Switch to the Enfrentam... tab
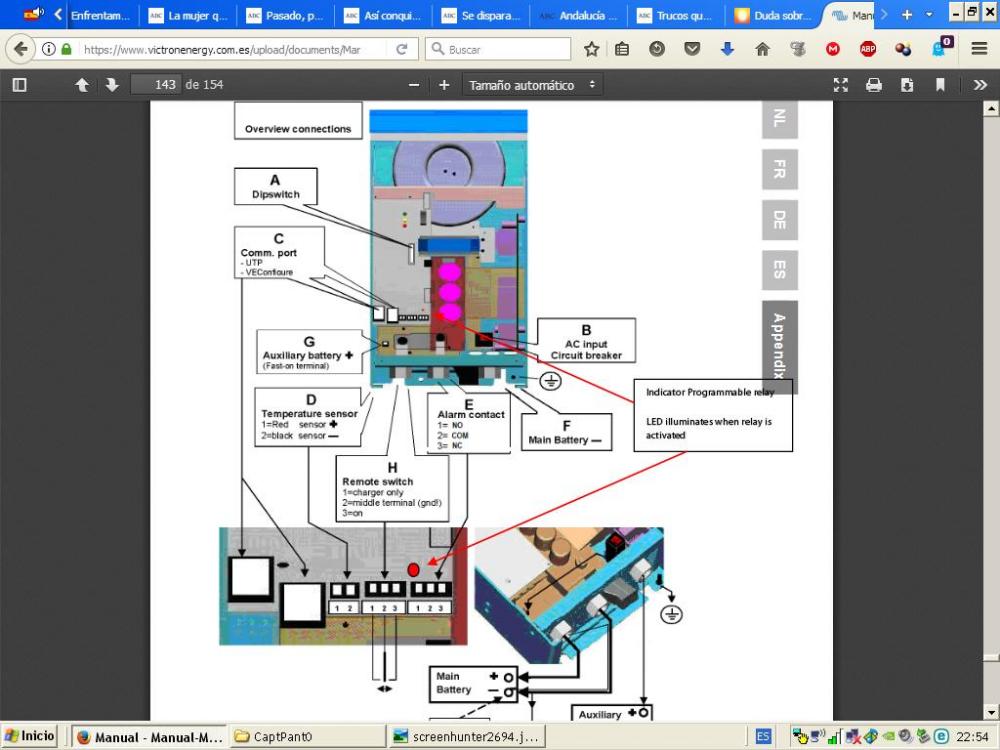Viewport: 1000px width, 750px height. pyautogui.click(x=99, y=15)
